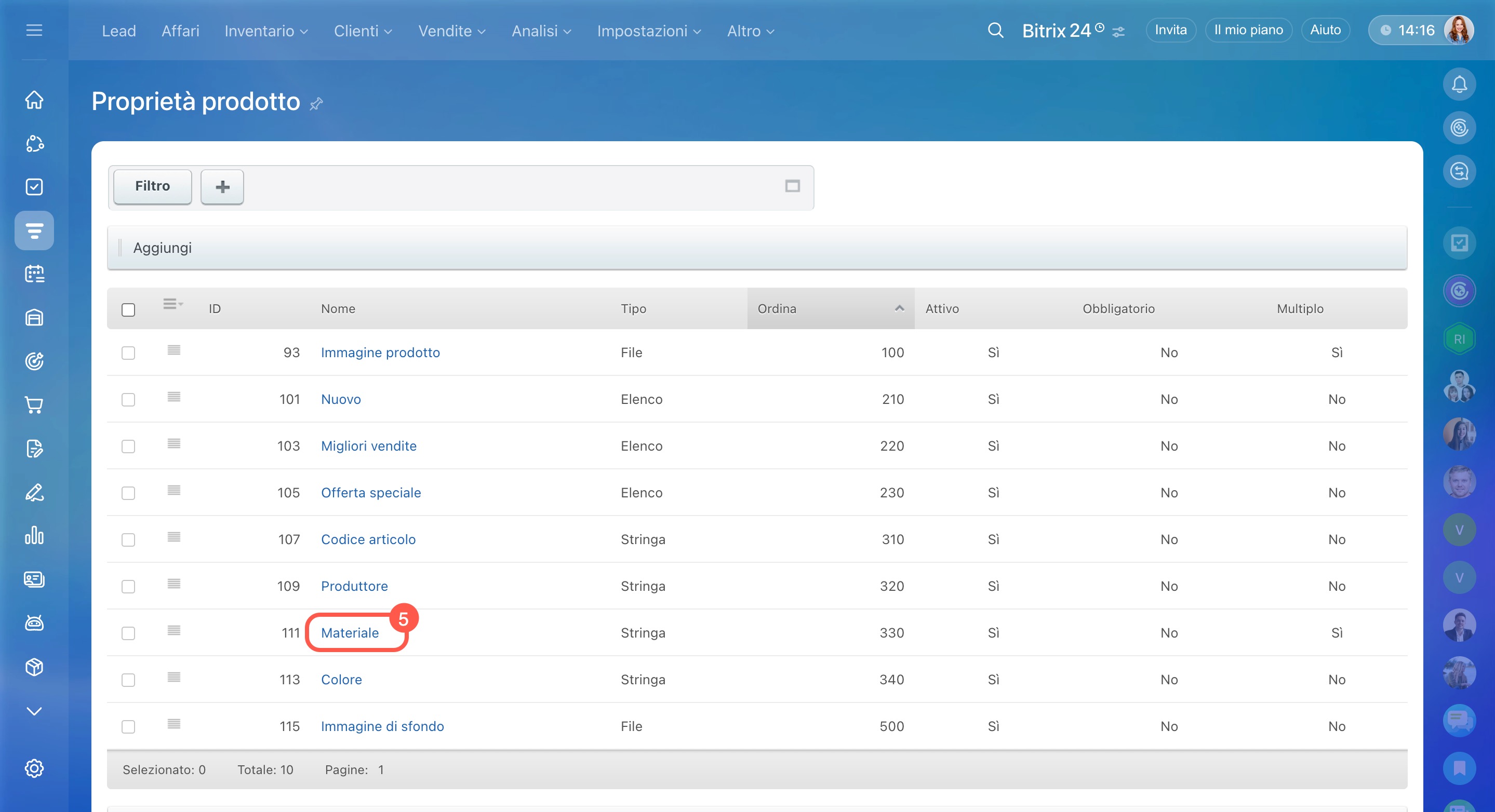Click the home icon in sidebar
This screenshot has width=1495, height=812.
click(x=34, y=100)
